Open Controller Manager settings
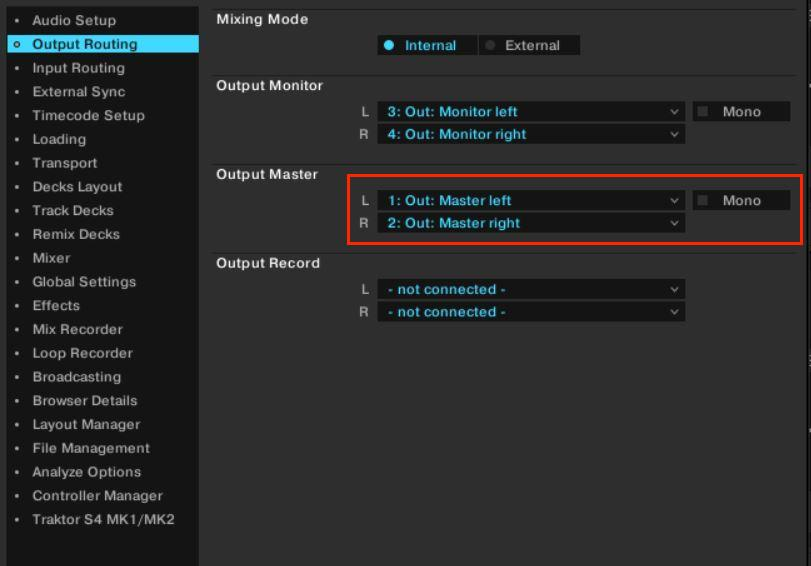The image size is (811, 566). pyautogui.click(x=97, y=496)
